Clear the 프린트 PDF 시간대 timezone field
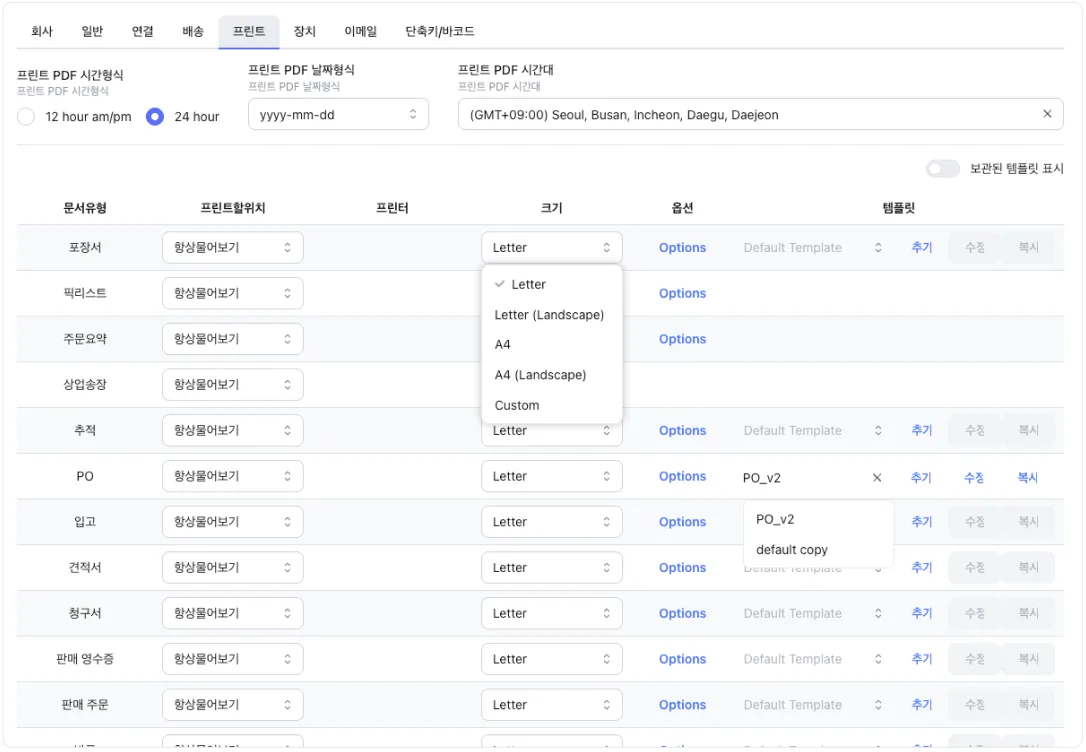Viewport: 1086px width, 752px height. [x=1047, y=114]
